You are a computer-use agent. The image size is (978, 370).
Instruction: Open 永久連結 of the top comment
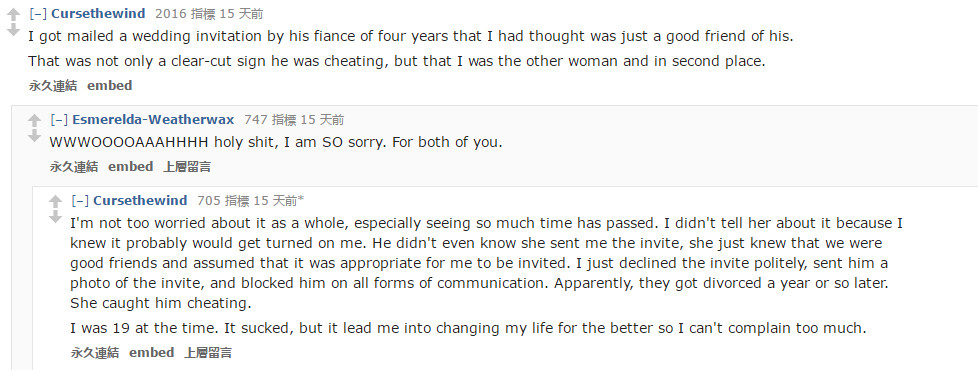[53, 85]
